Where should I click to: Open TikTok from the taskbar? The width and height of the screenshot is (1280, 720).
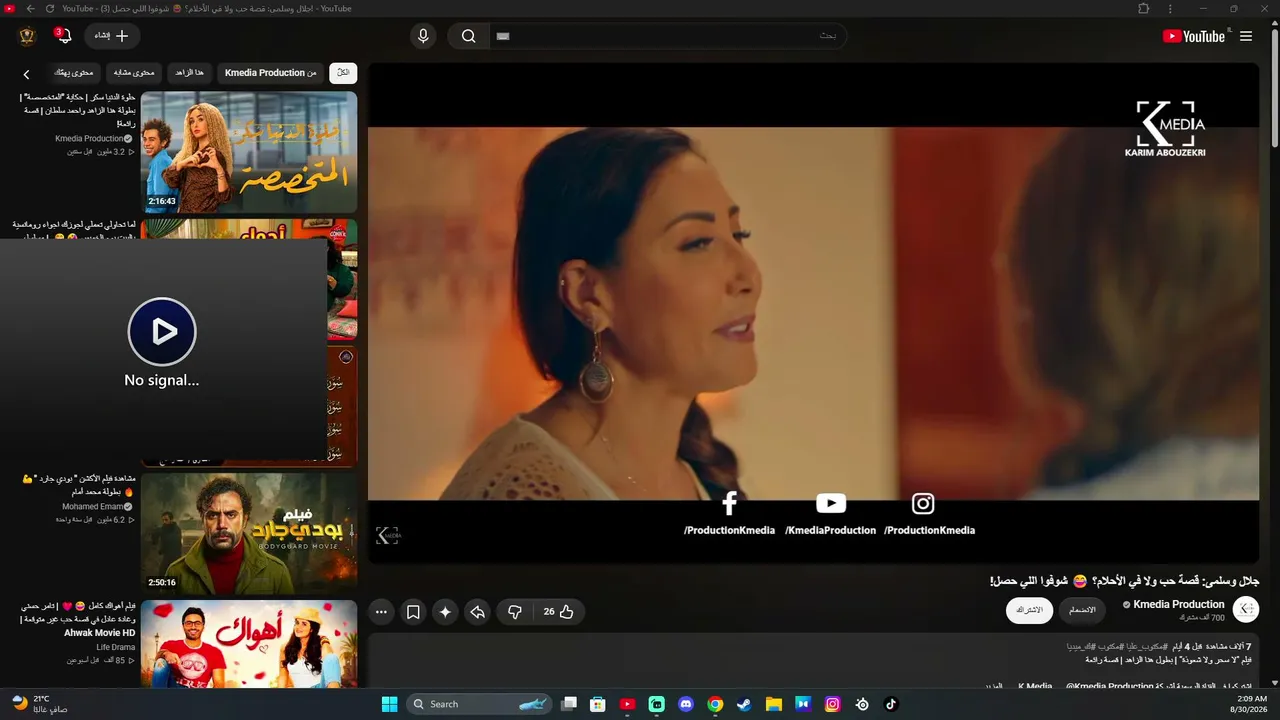click(891, 704)
